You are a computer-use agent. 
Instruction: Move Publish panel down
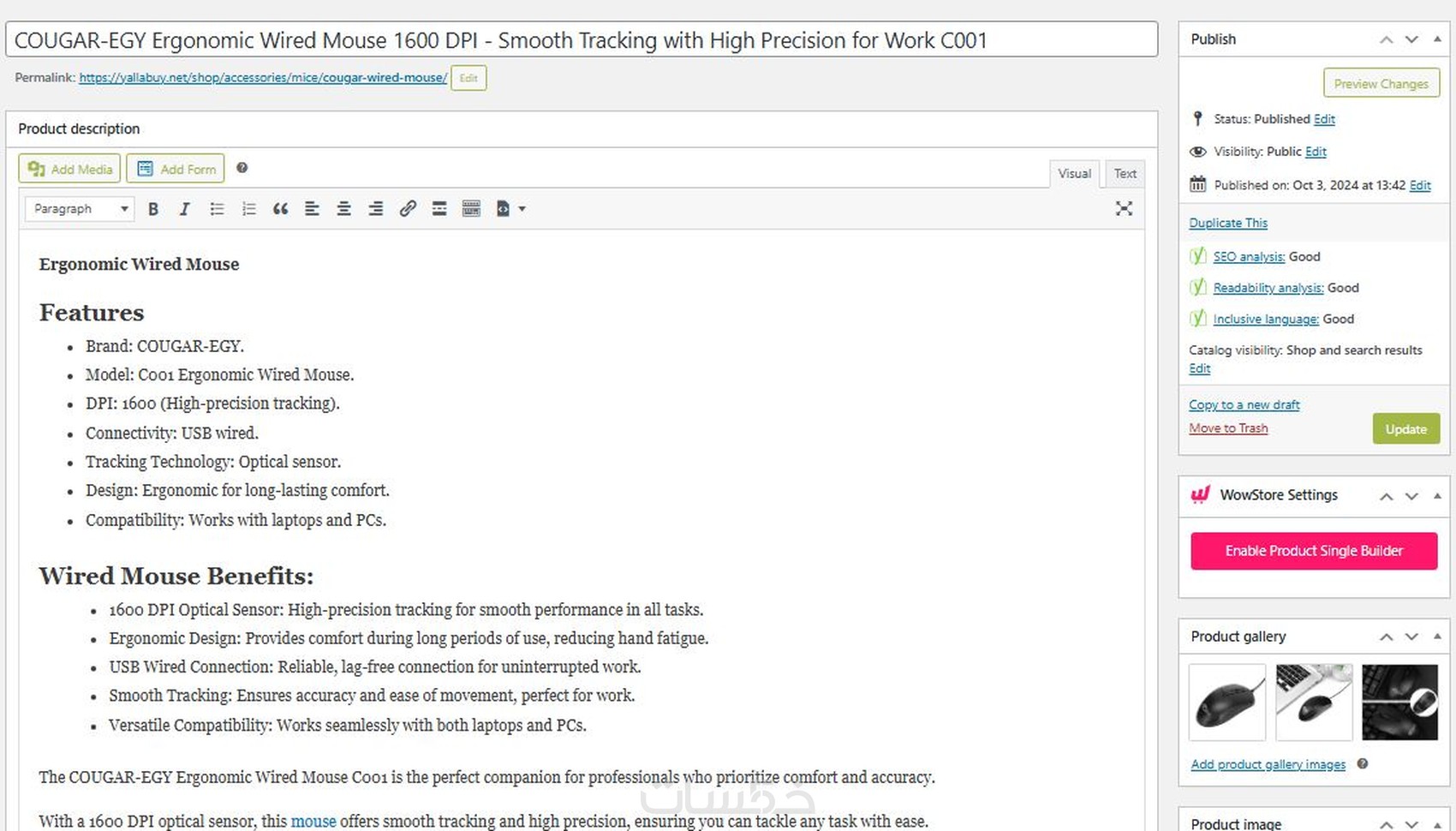coord(1411,39)
